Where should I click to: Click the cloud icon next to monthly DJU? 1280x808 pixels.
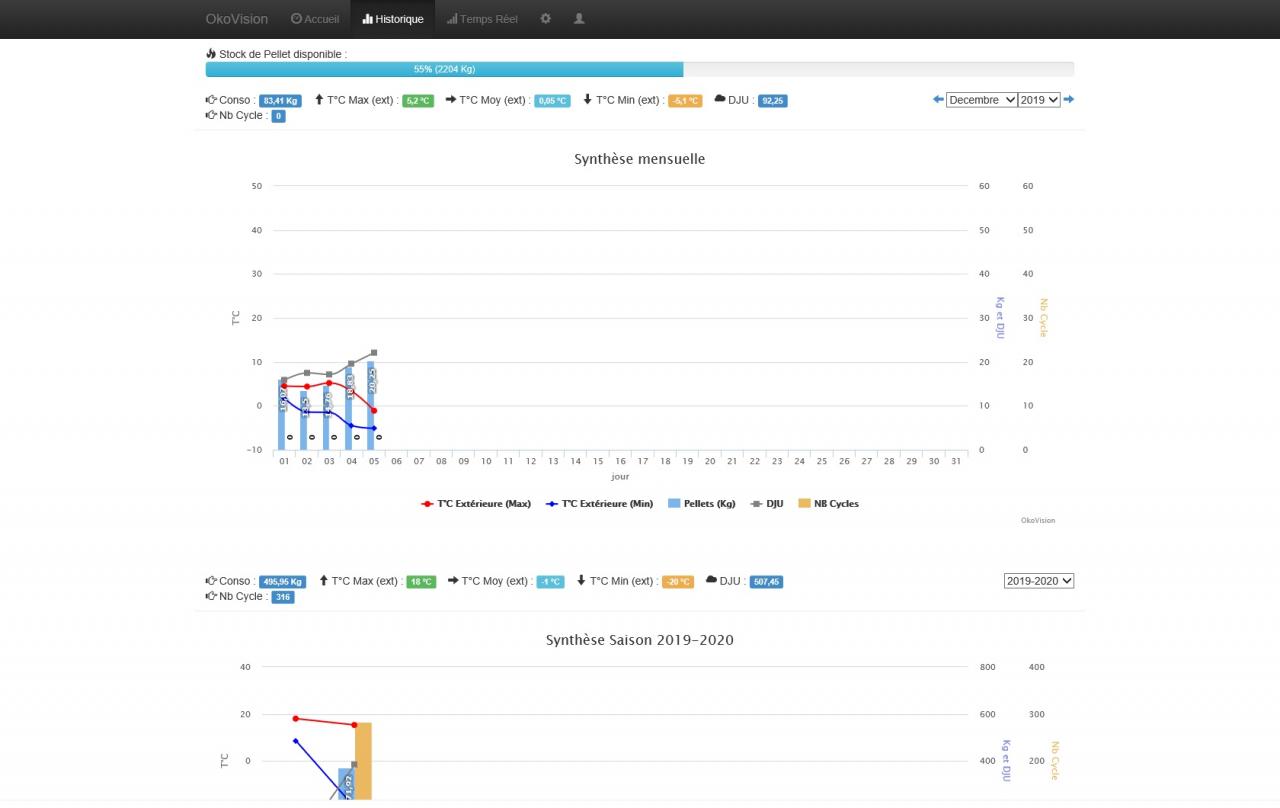pos(720,99)
